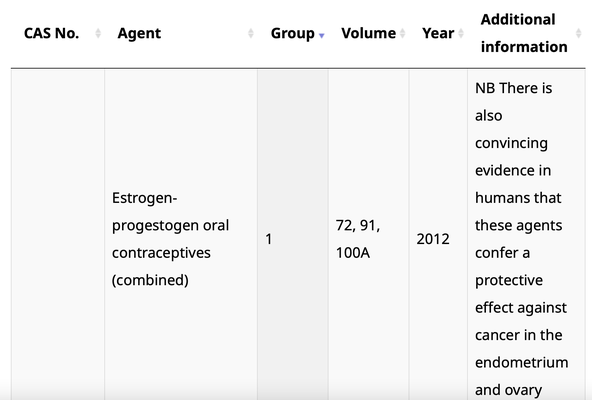Sort table by CAS No. column
The image size is (592, 400).
pyautogui.click(x=98, y=33)
